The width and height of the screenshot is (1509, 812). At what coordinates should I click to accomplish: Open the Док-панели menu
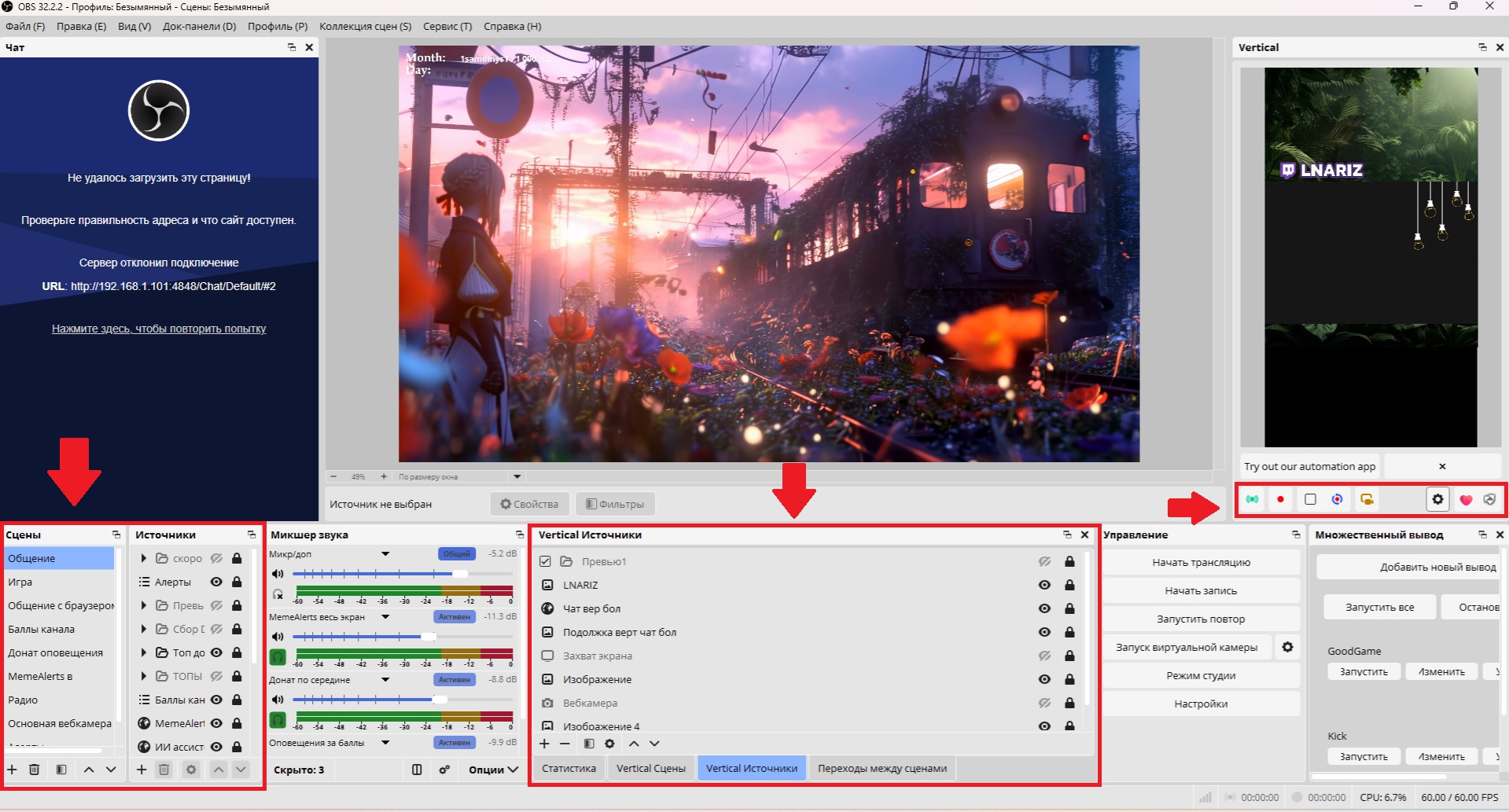tap(199, 26)
